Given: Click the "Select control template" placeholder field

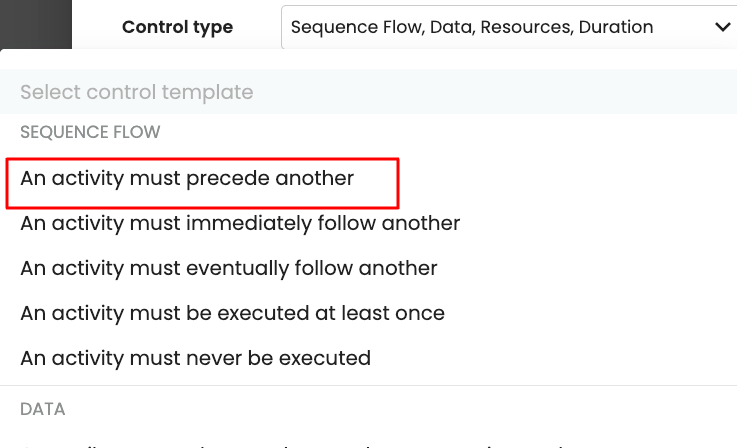Looking at the screenshot, I should 137,93.
